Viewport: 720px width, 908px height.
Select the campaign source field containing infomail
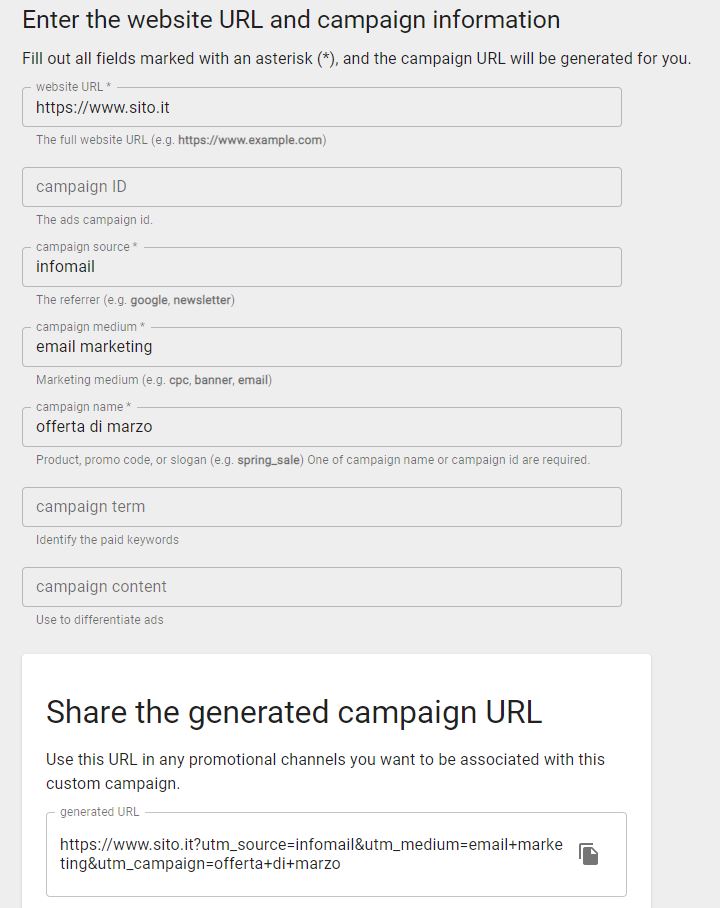[x=321, y=267]
